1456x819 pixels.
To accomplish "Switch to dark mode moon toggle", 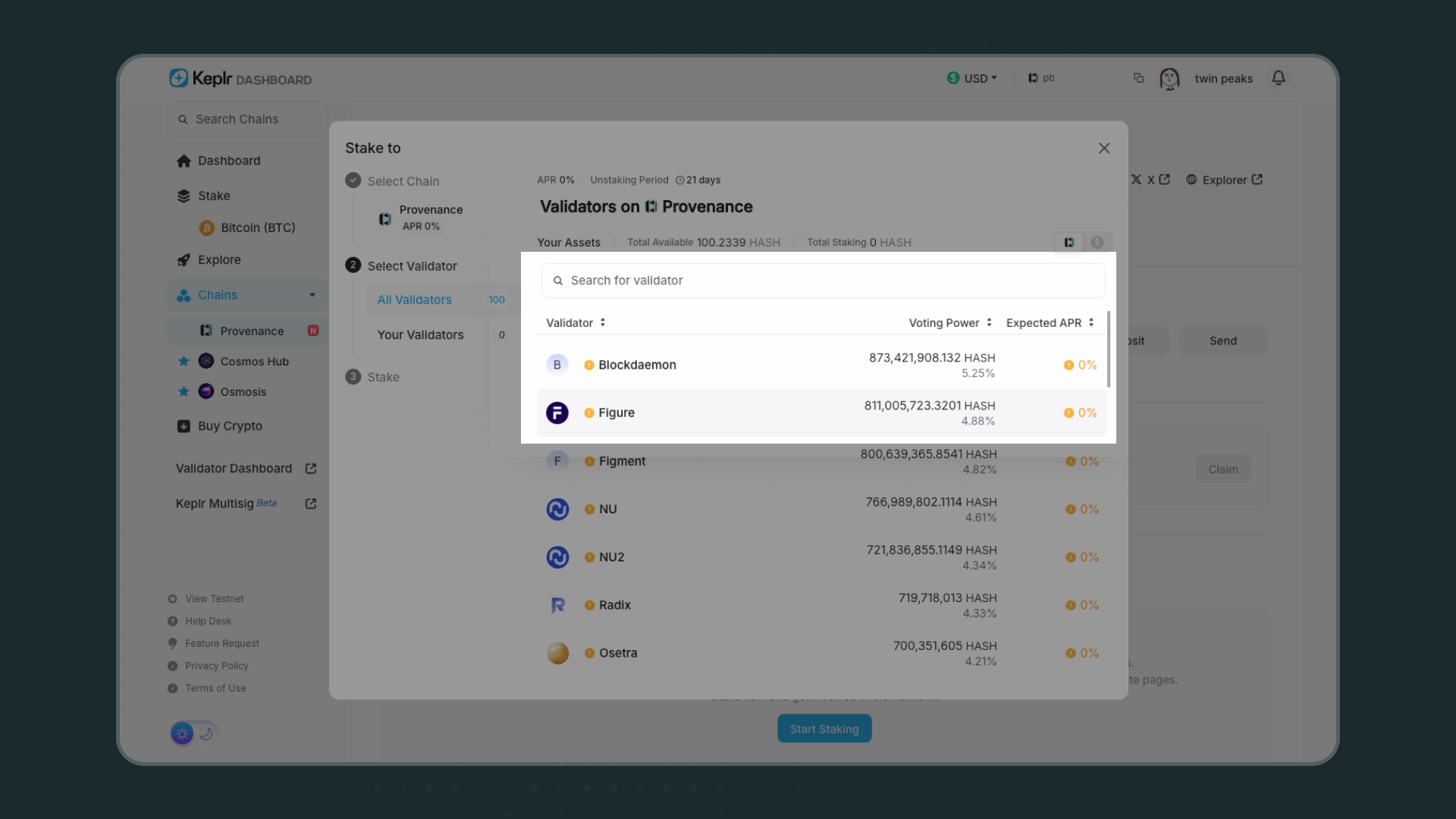I will 206,733.
